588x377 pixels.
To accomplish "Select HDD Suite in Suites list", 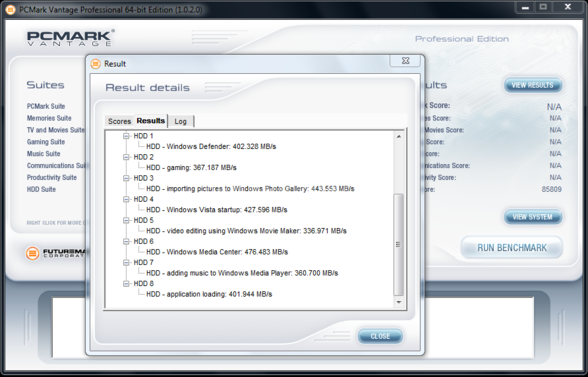I will point(41,189).
